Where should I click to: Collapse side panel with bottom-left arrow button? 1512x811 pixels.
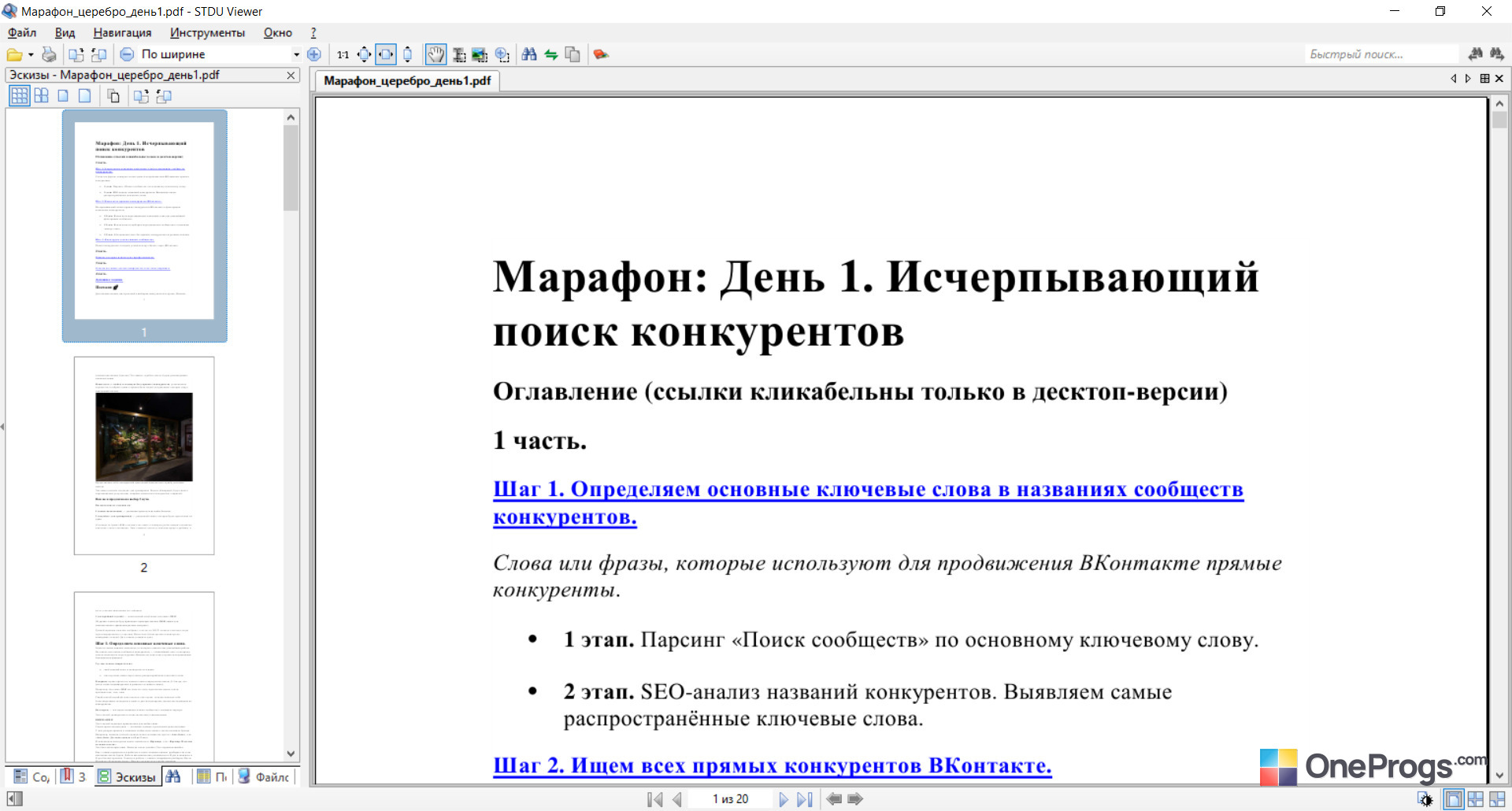click(x=14, y=799)
